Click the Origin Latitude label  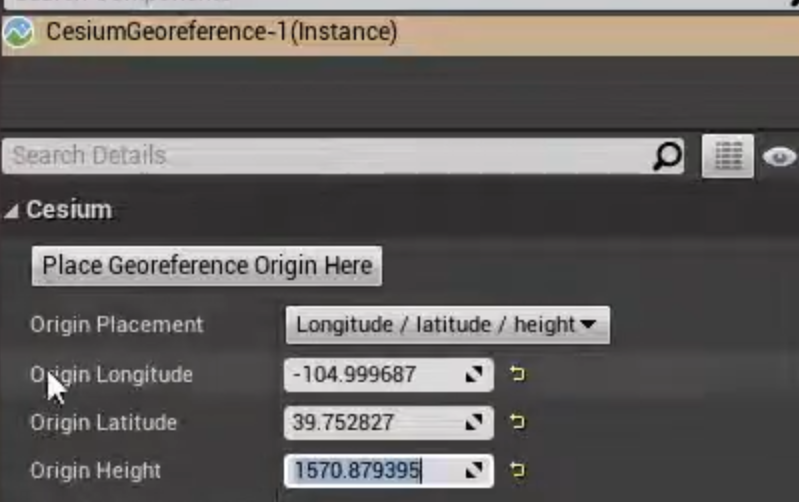pos(103,423)
